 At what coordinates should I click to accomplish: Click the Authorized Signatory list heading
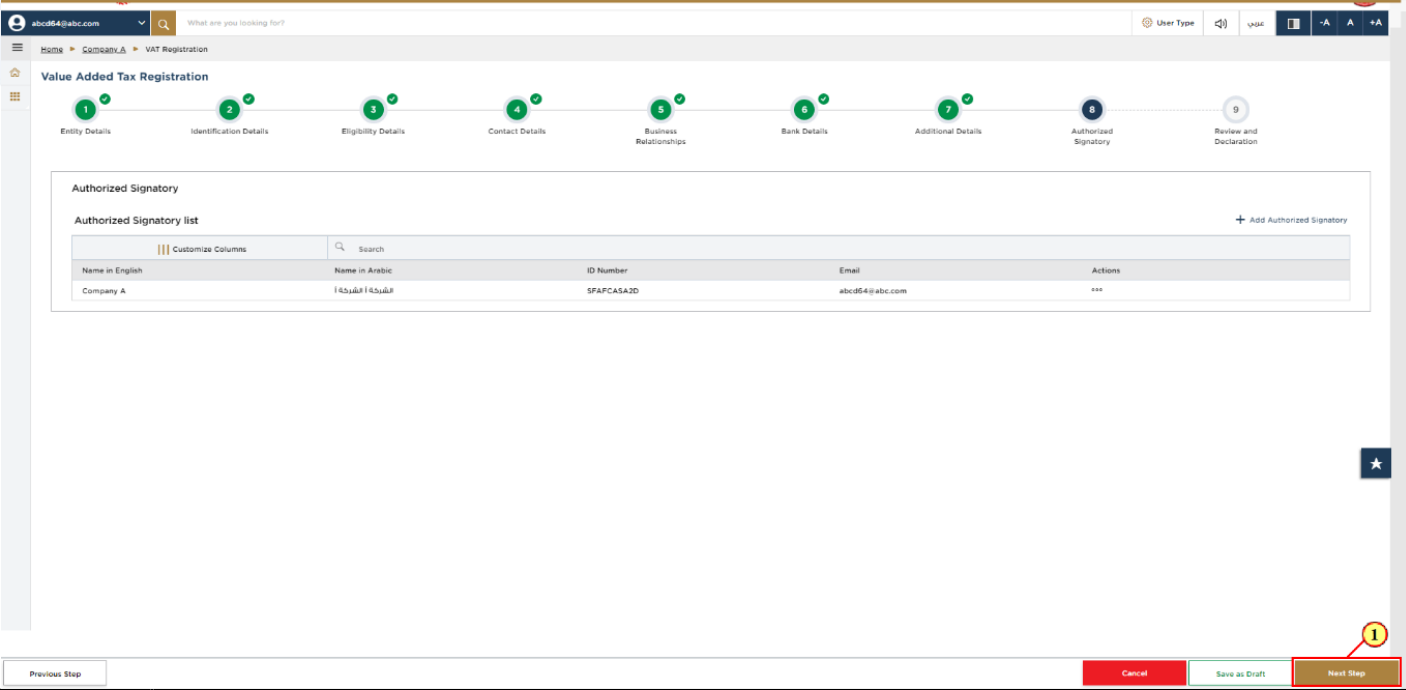tap(136, 220)
